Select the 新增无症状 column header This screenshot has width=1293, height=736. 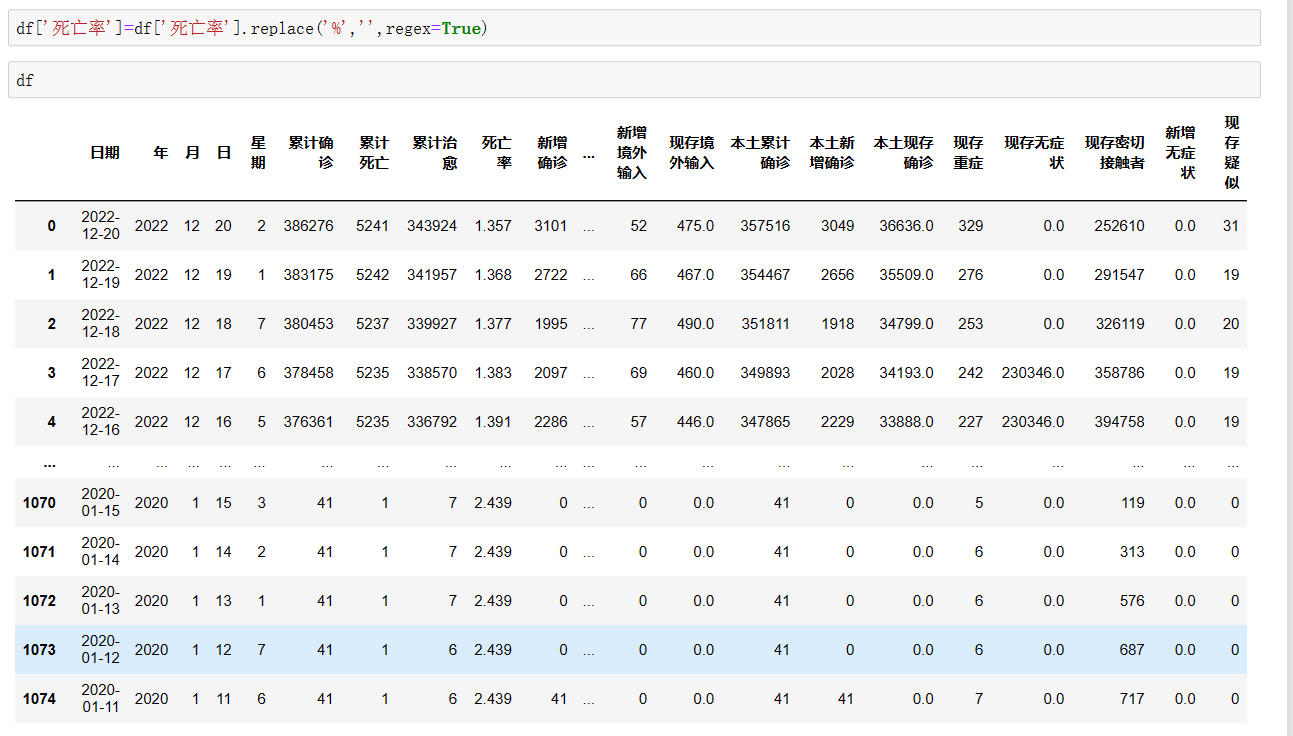pos(1181,152)
